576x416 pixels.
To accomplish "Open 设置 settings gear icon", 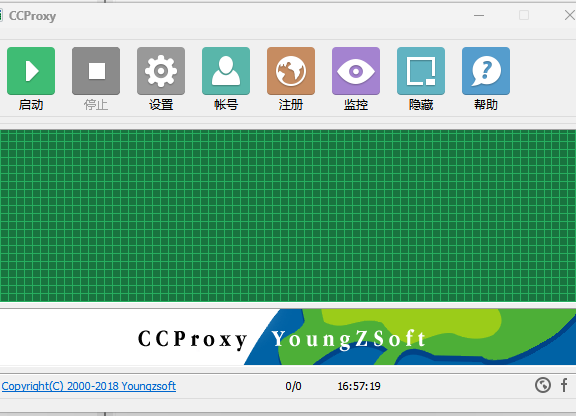I will click(161, 71).
